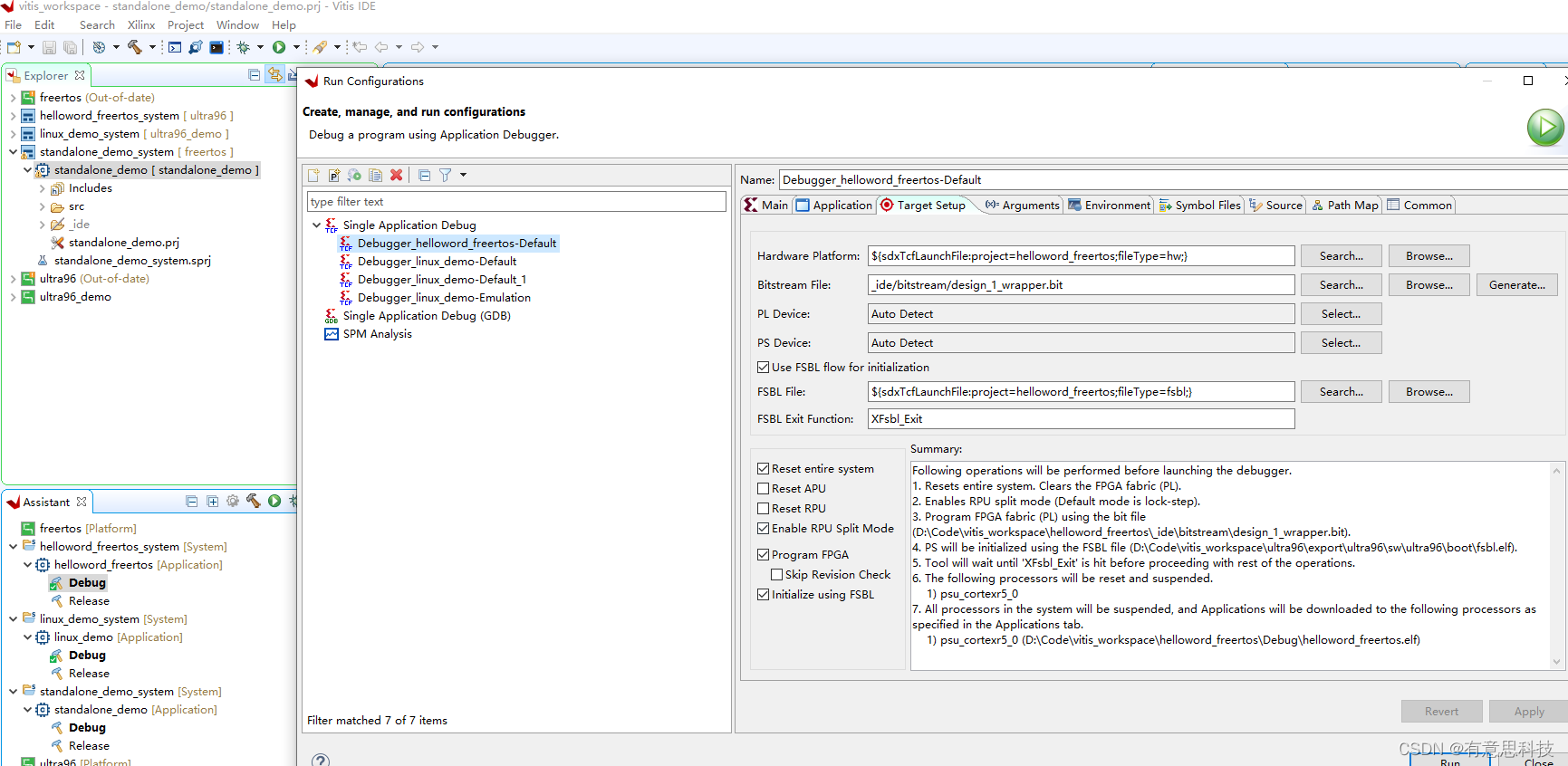Collapse all in Explorer panel

tap(255, 75)
